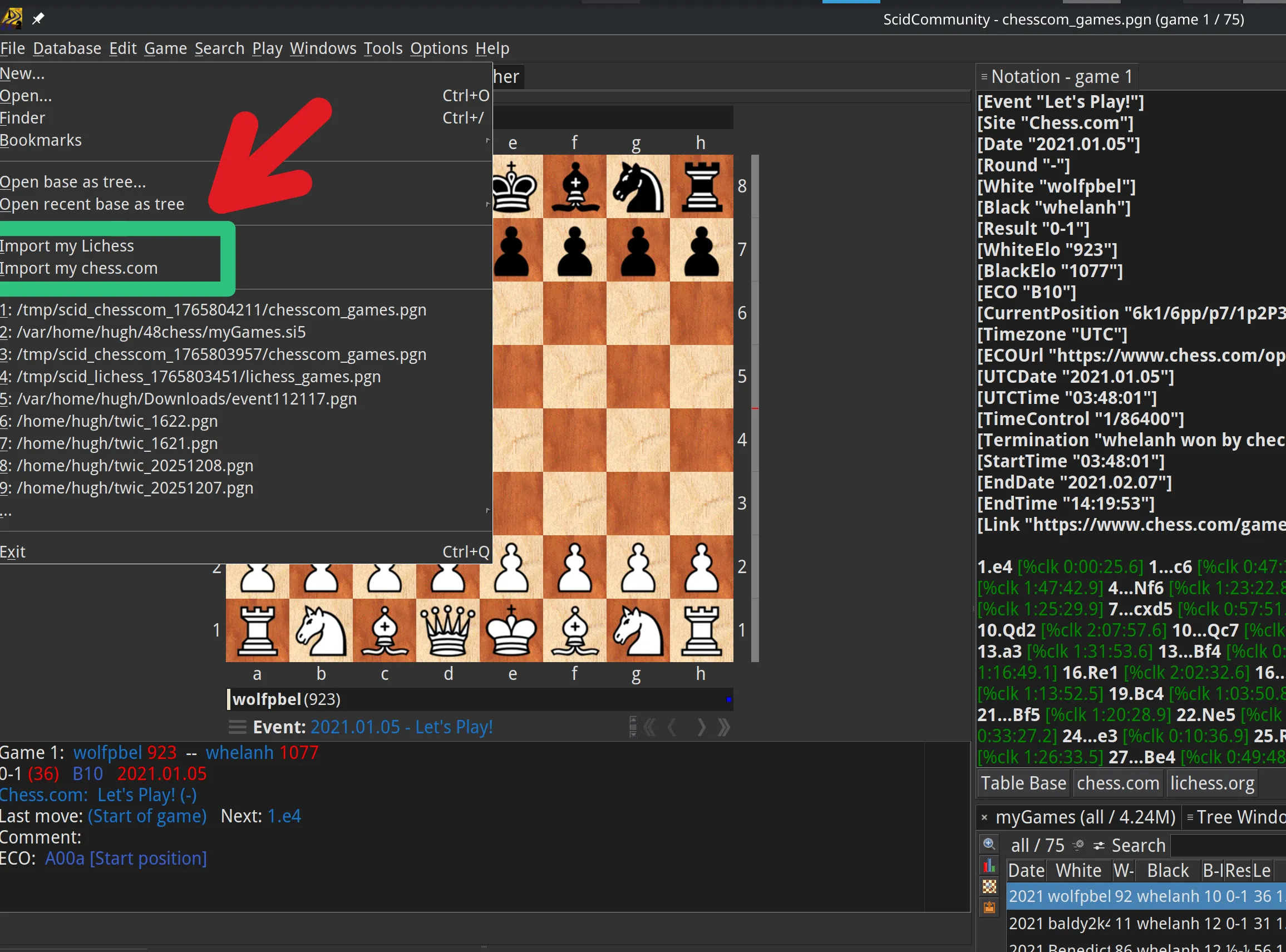Select the baldy2k4 game row
1286x952 pixels.
[1146, 923]
